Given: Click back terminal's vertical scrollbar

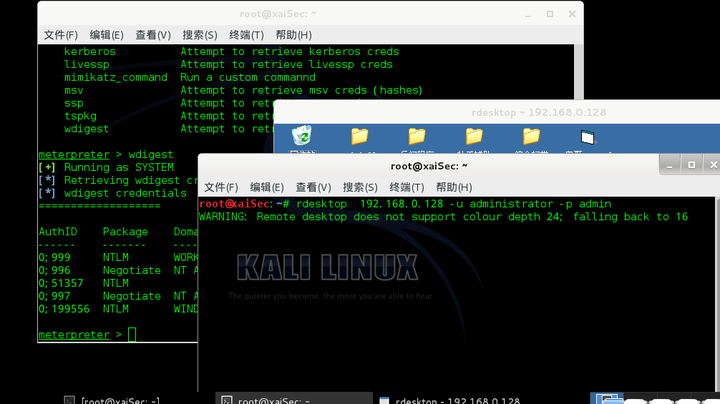Looking at the screenshot, I should click(x=579, y=72).
